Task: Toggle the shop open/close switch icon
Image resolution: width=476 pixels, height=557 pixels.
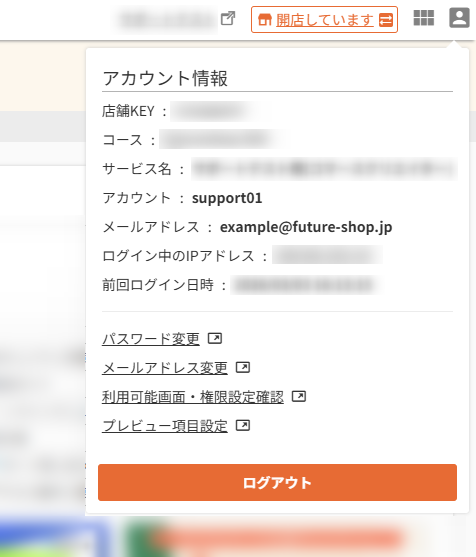Action: click(386, 20)
